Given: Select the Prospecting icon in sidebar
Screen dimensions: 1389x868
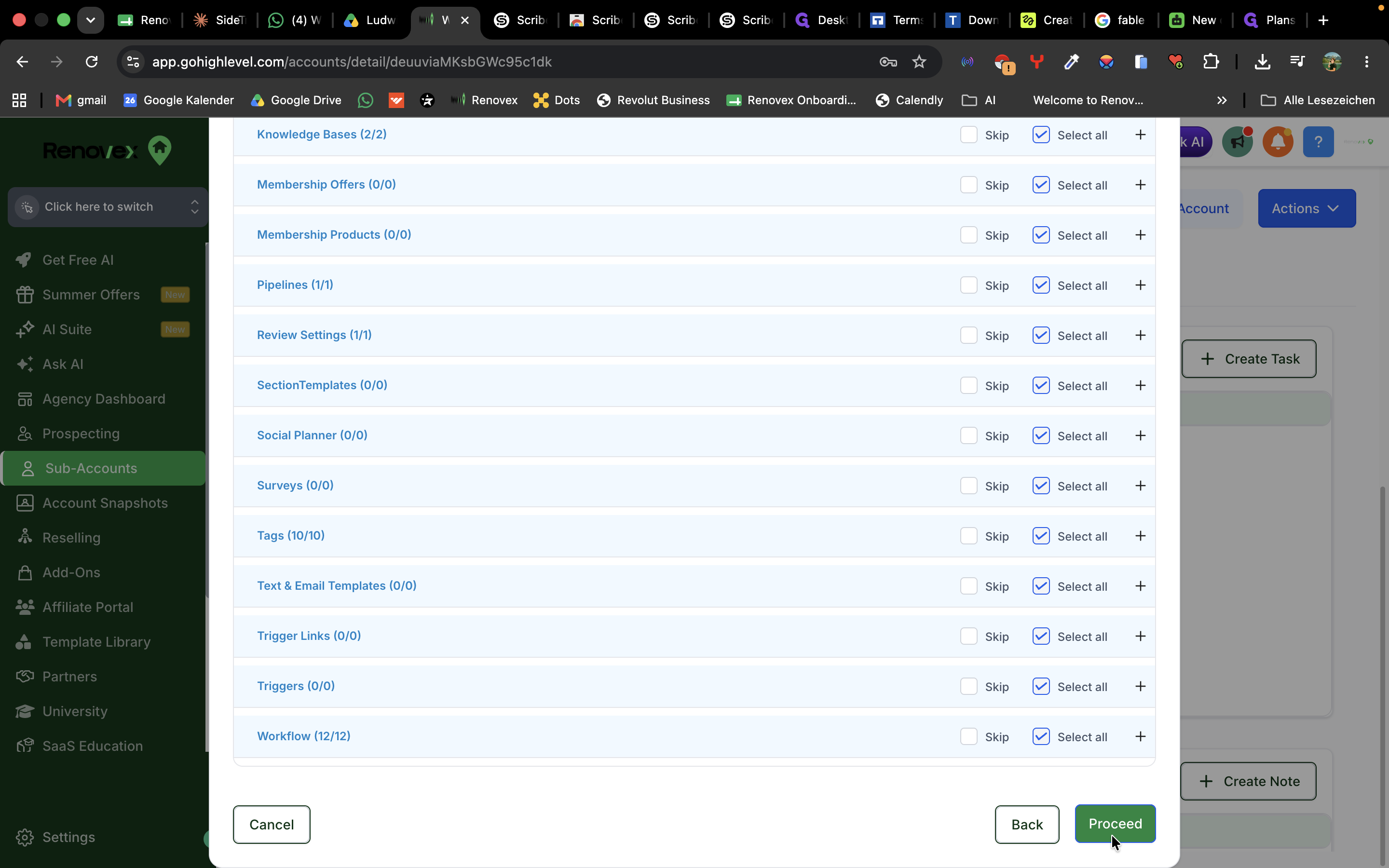Looking at the screenshot, I should tap(24, 434).
